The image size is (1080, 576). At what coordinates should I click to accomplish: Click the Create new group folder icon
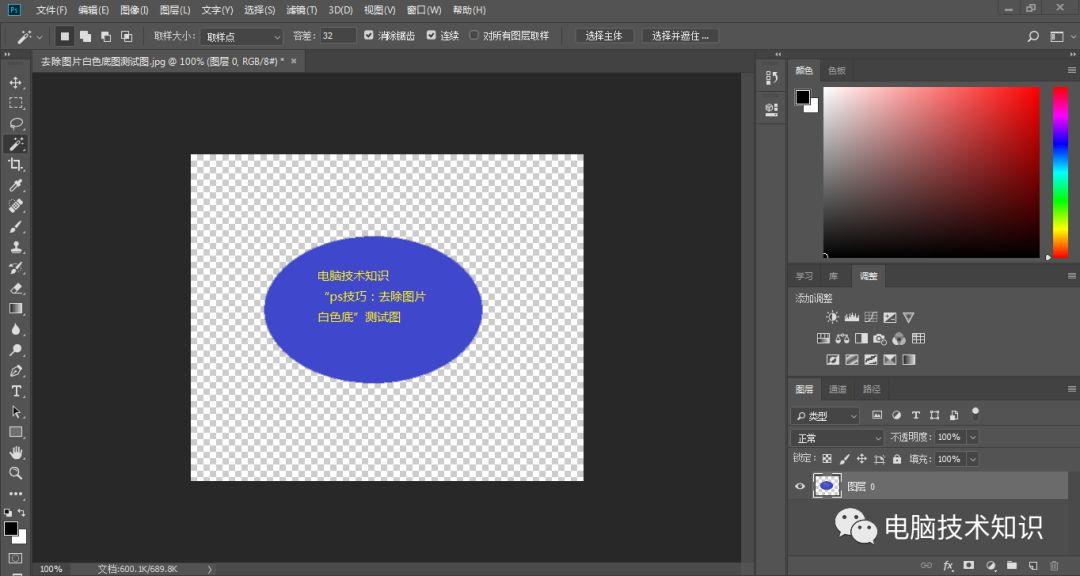click(x=1011, y=566)
